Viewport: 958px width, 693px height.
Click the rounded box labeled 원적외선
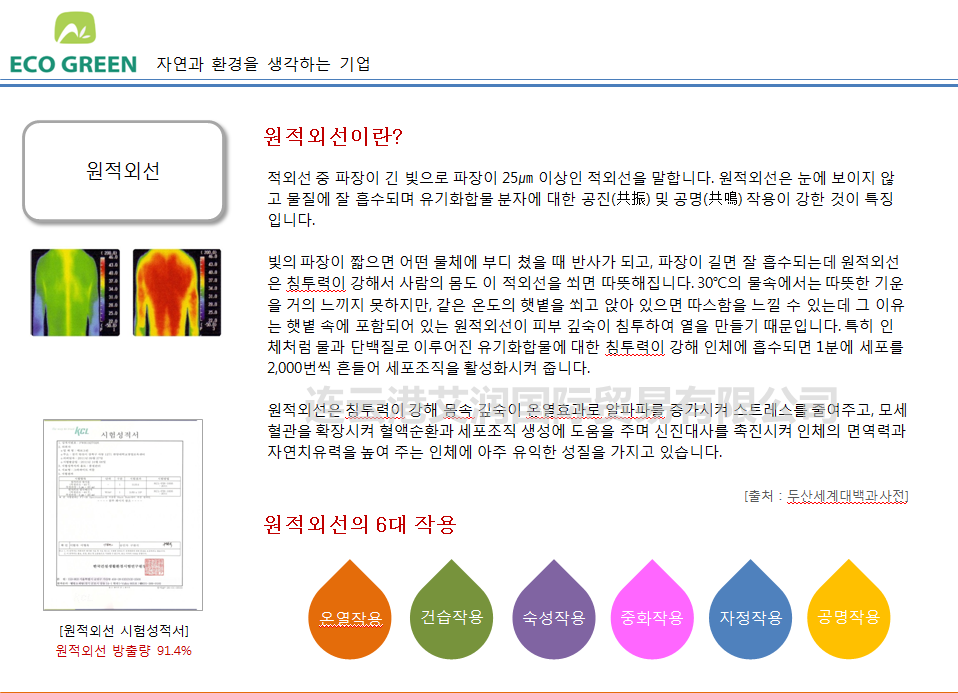pyautogui.click(x=123, y=170)
